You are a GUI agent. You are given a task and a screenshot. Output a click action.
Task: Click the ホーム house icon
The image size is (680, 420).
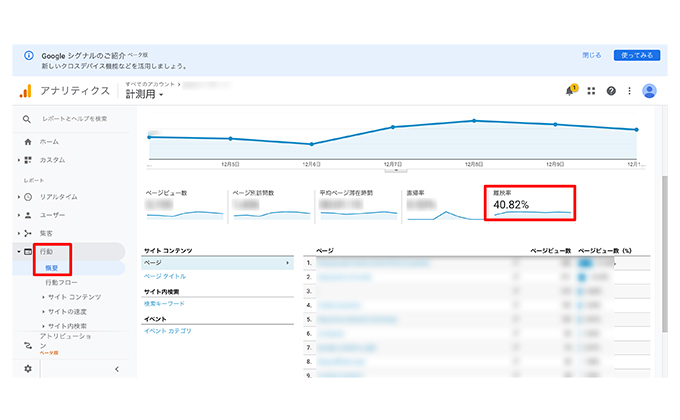tap(28, 142)
